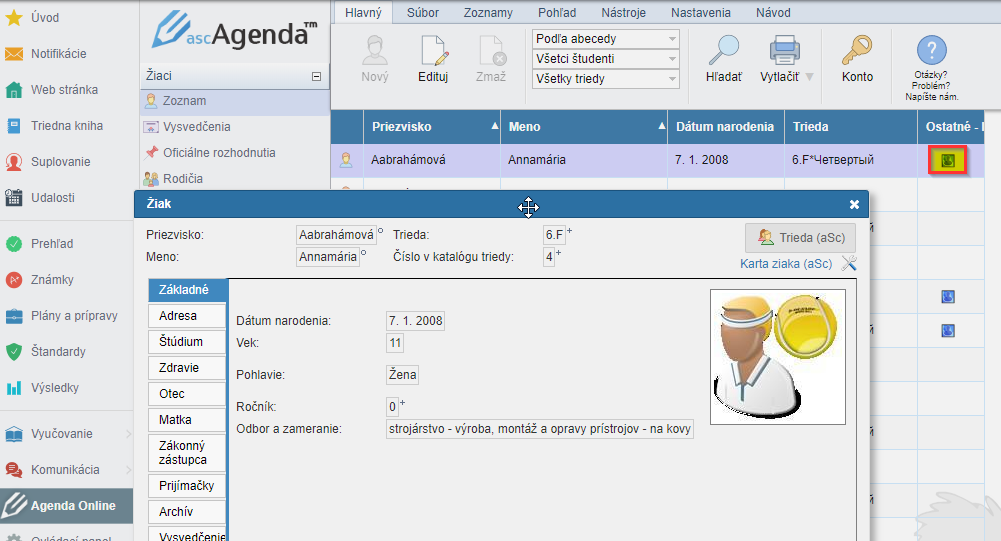
Task: Click the Konto key icon
Action: point(857,50)
